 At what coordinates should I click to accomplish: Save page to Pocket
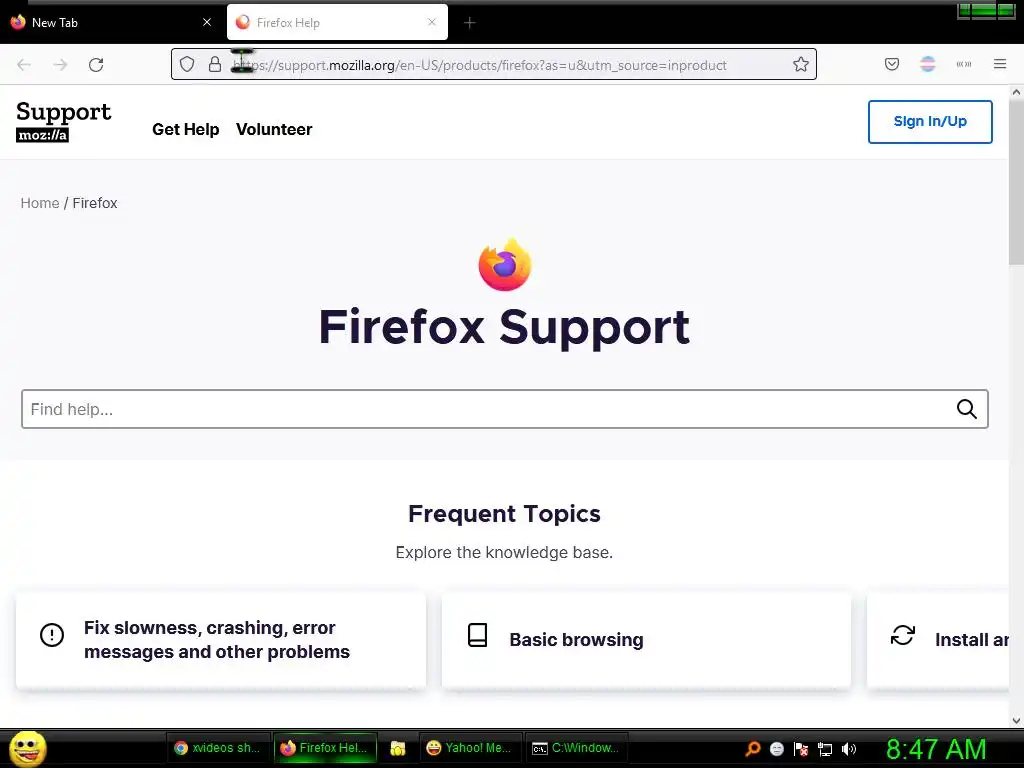(892, 64)
